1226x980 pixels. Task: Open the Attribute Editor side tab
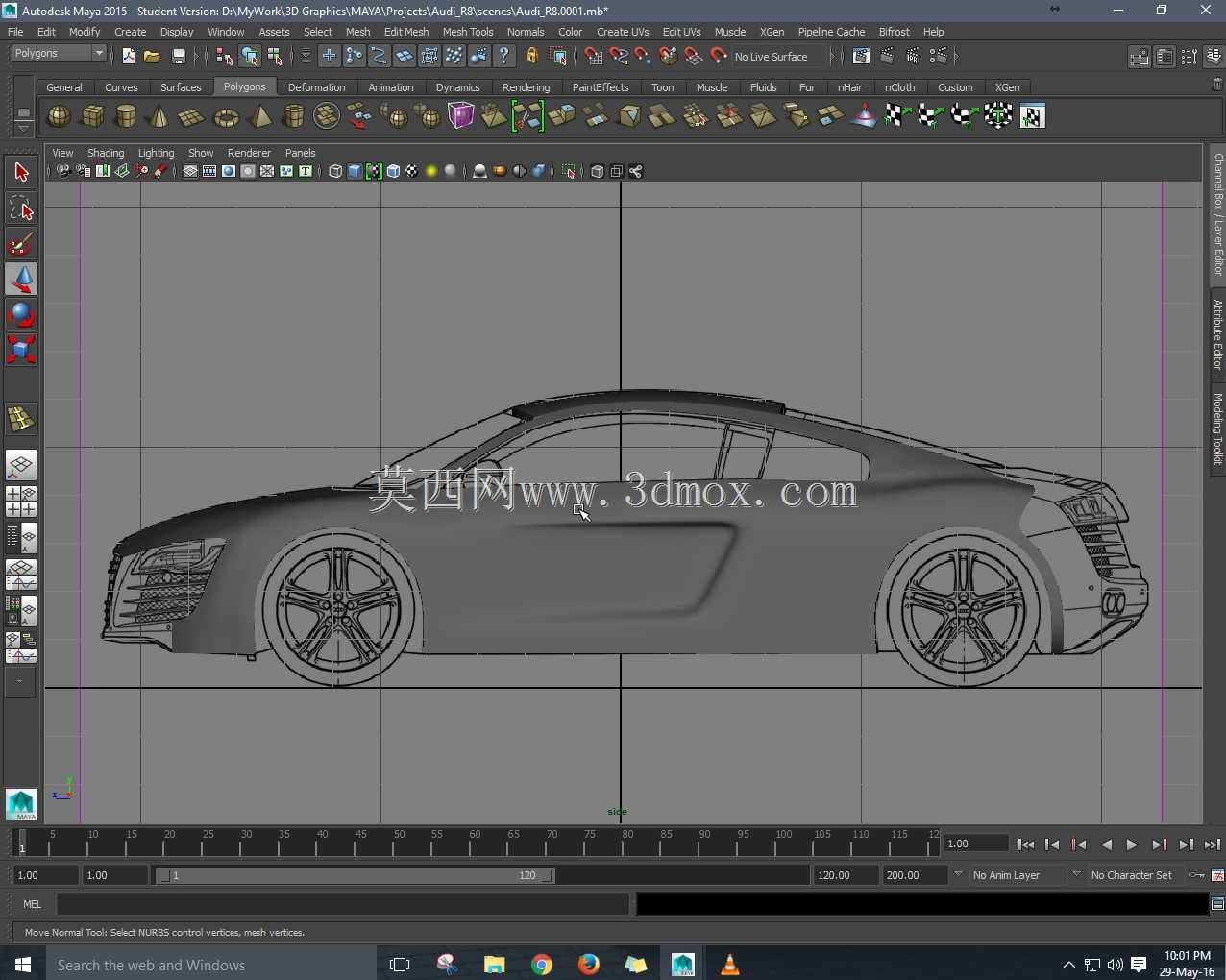pyautogui.click(x=1217, y=334)
